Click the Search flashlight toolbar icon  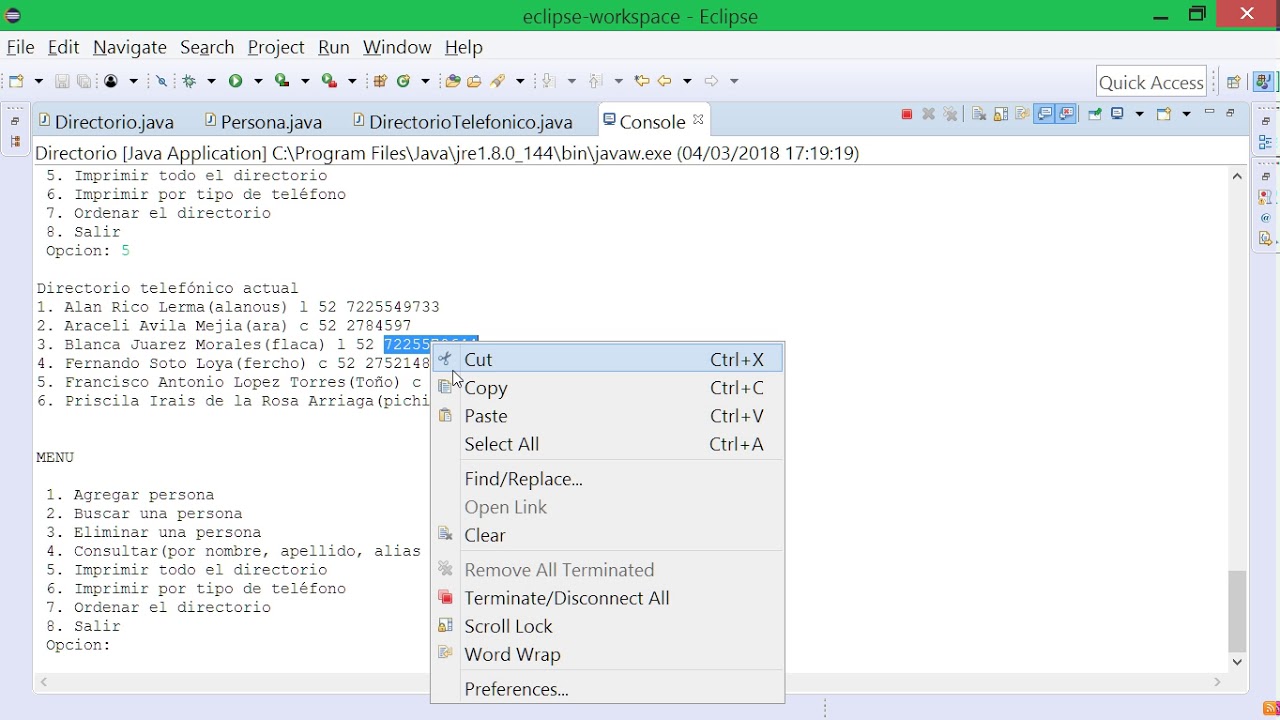point(497,81)
